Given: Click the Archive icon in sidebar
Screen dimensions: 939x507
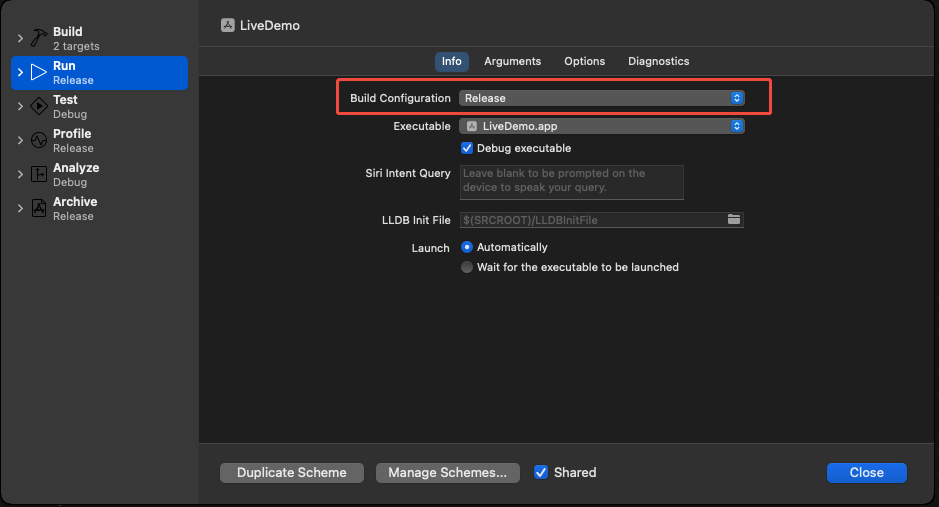Looking at the screenshot, I should [x=39, y=208].
